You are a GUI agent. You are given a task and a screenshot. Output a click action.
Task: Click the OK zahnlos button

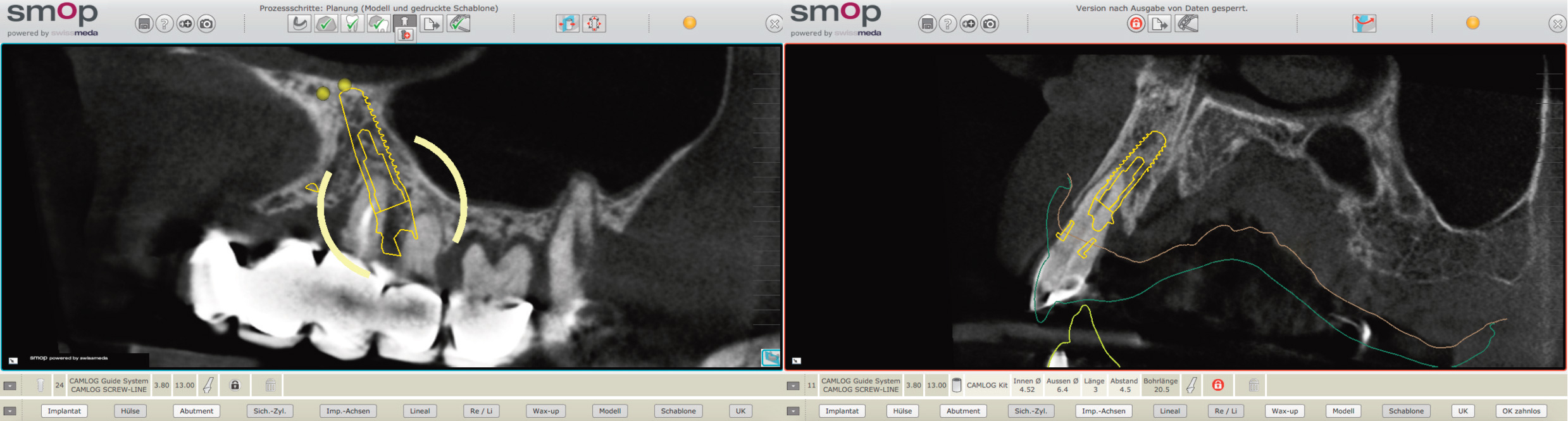1521,411
